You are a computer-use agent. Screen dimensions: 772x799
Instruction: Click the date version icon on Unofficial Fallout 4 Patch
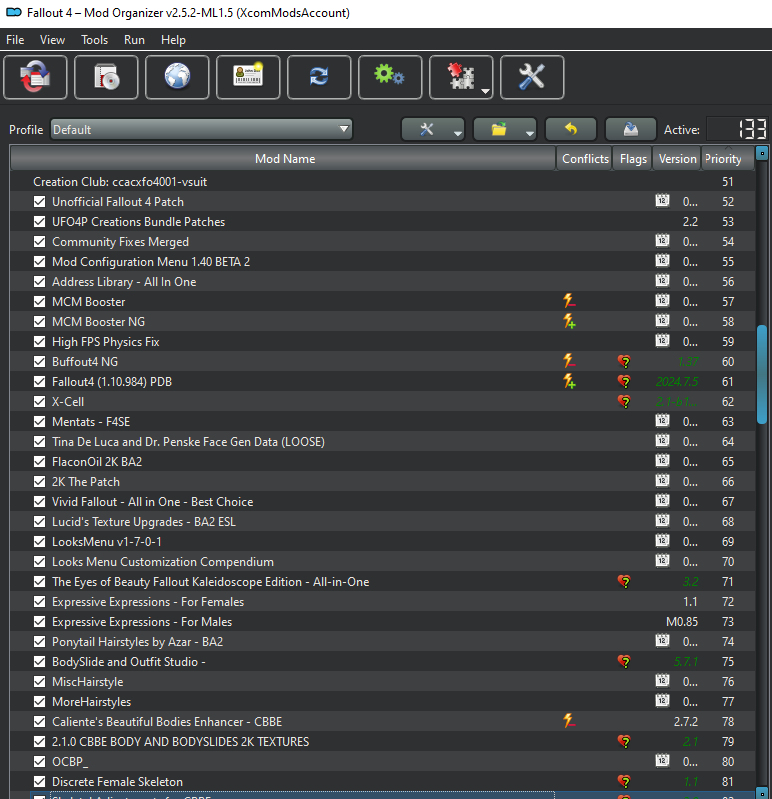tap(662, 201)
